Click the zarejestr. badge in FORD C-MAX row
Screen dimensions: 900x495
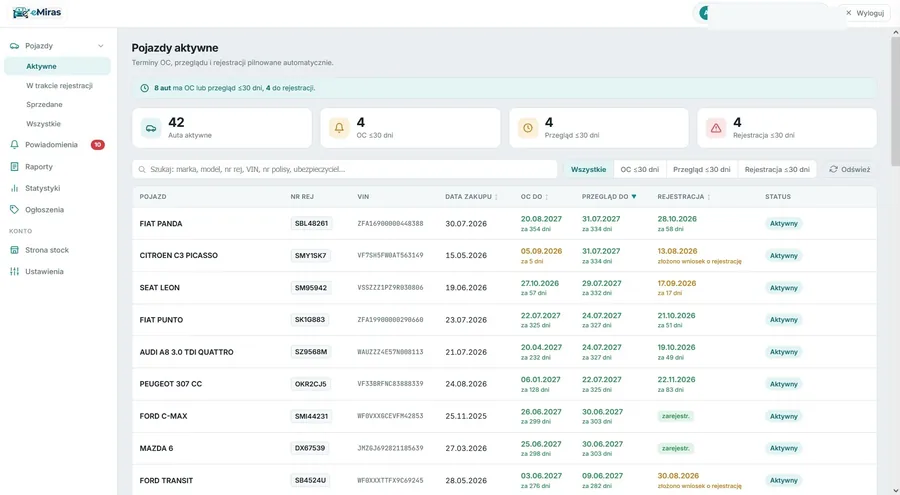coord(676,416)
